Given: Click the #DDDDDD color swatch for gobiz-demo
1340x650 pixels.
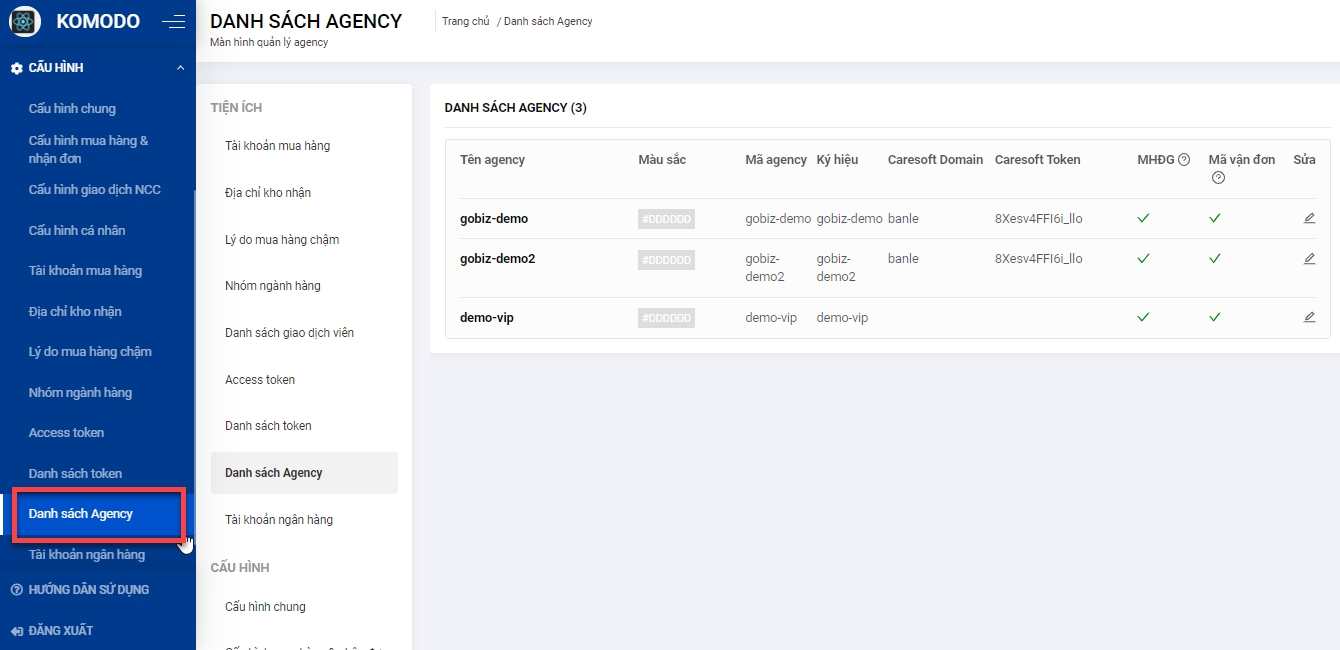Looking at the screenshot, I should point(666,219).
